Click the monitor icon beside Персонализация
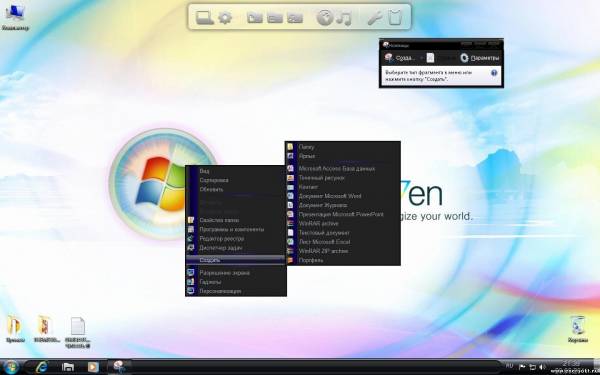The image size is (600, 375). coord(191,291)
